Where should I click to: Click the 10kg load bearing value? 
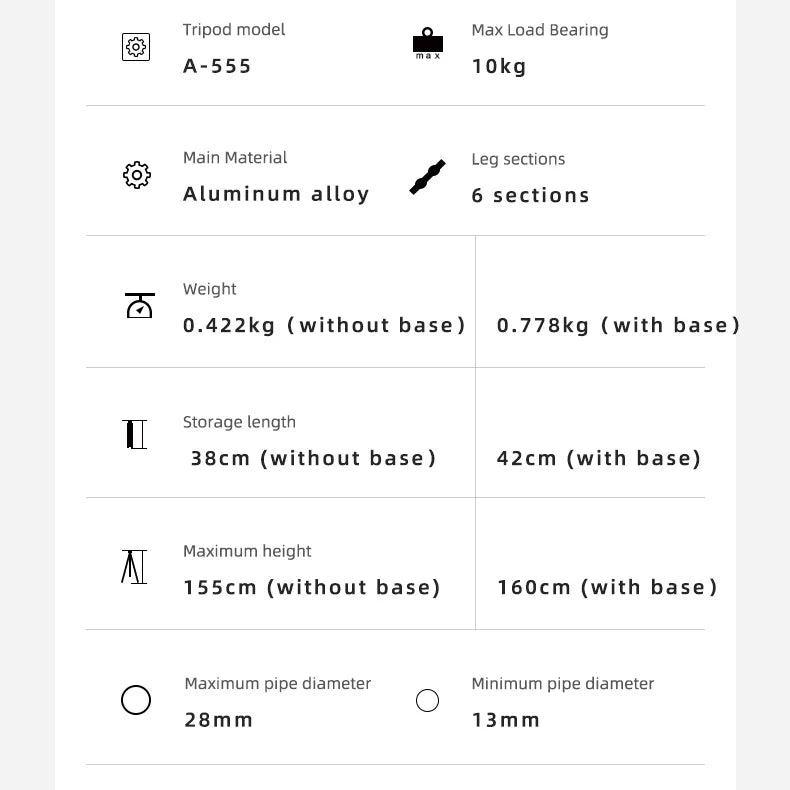click(499, 67)
